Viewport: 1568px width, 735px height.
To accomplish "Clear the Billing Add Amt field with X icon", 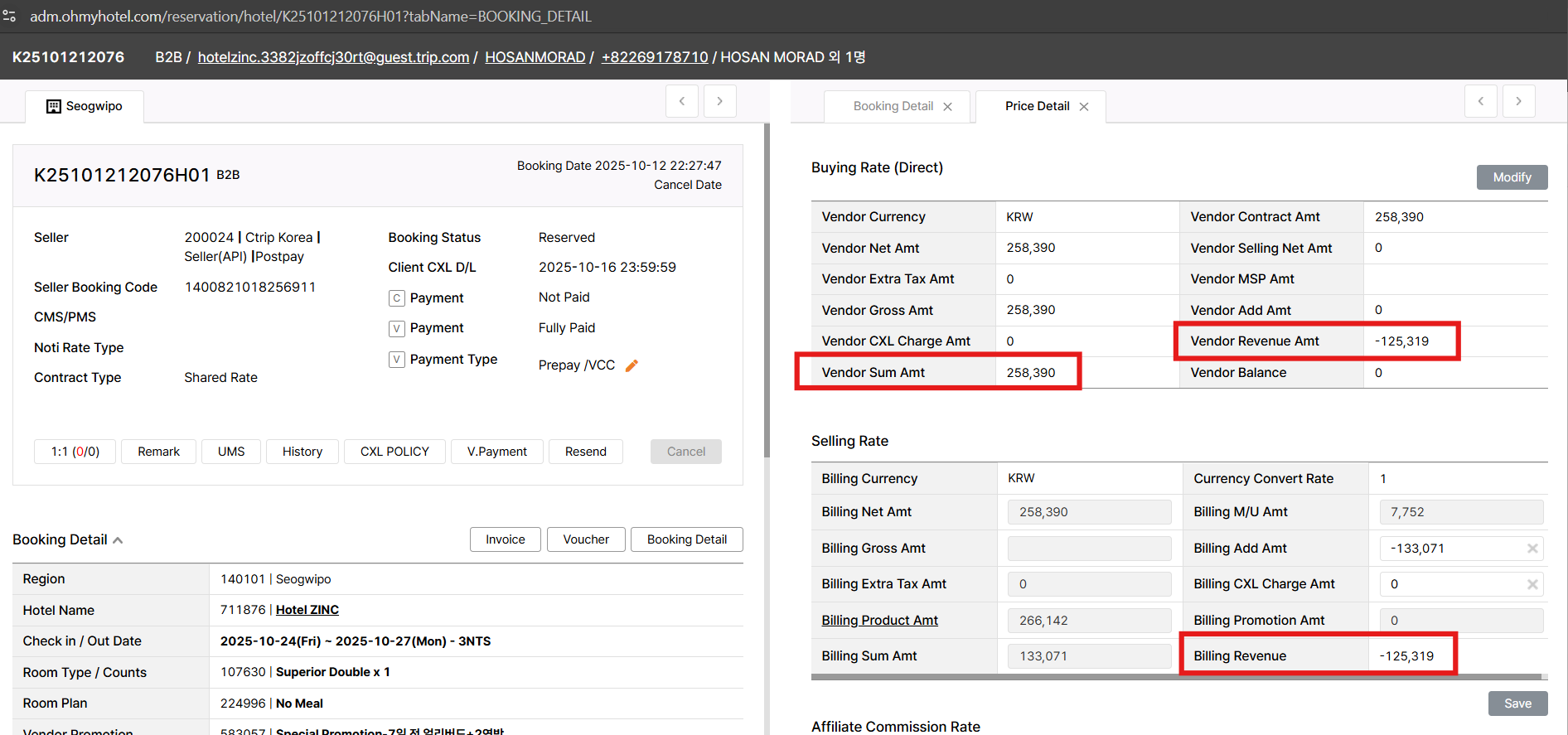I will coord(1532,549).
